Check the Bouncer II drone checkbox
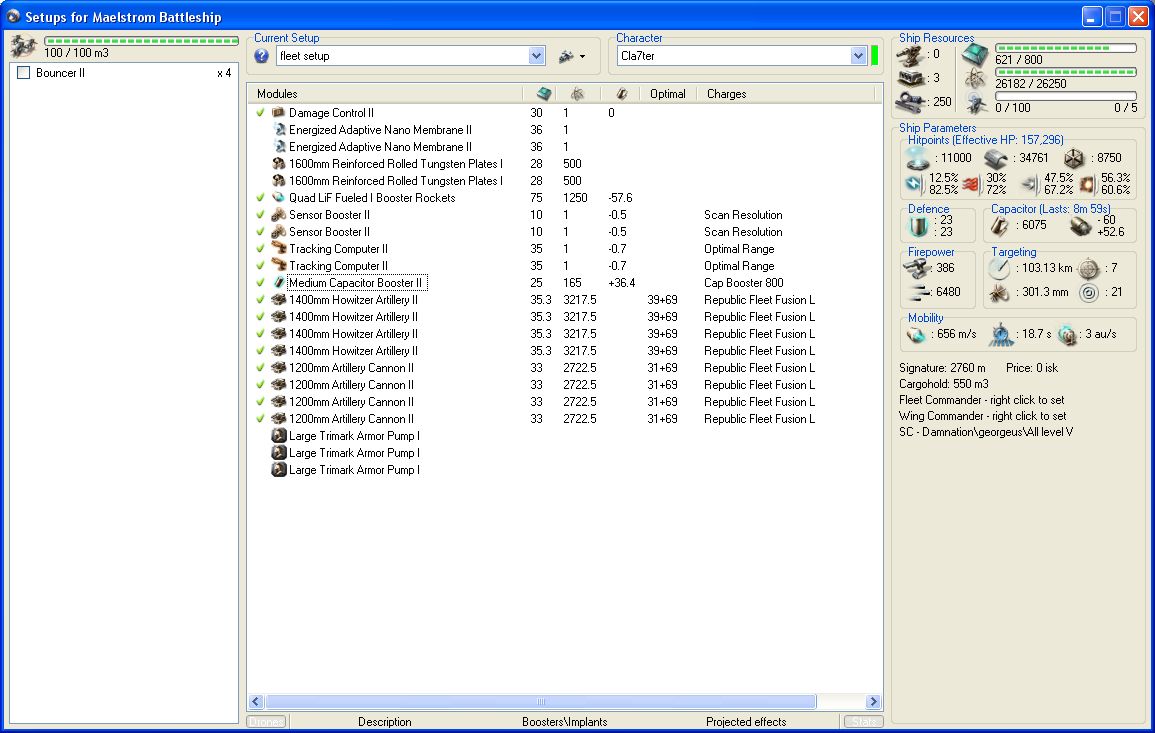 coord(24,73)
